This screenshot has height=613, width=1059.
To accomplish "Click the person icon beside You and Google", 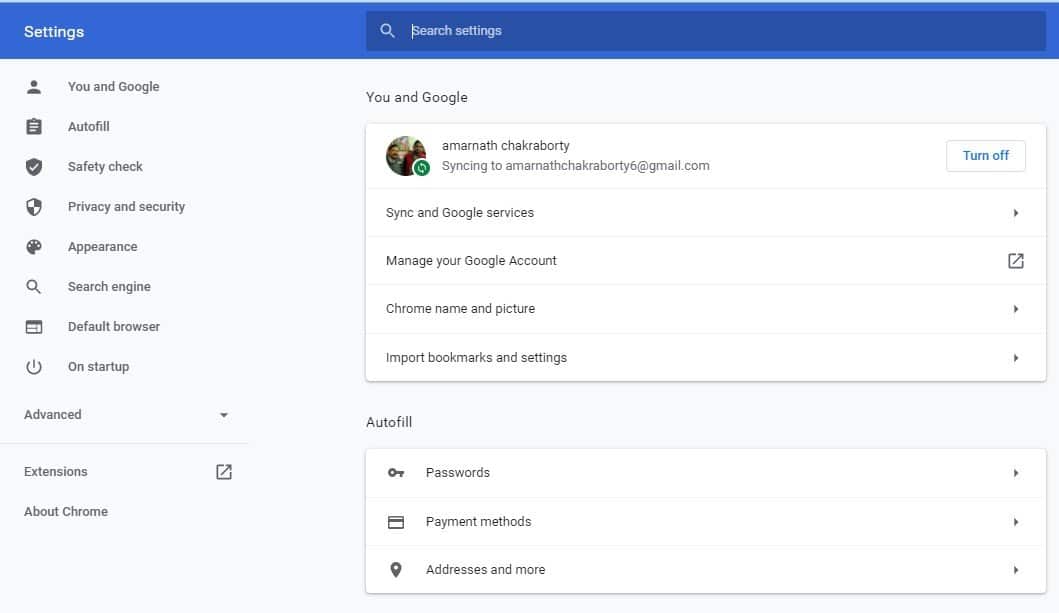I will pos(34,86).
